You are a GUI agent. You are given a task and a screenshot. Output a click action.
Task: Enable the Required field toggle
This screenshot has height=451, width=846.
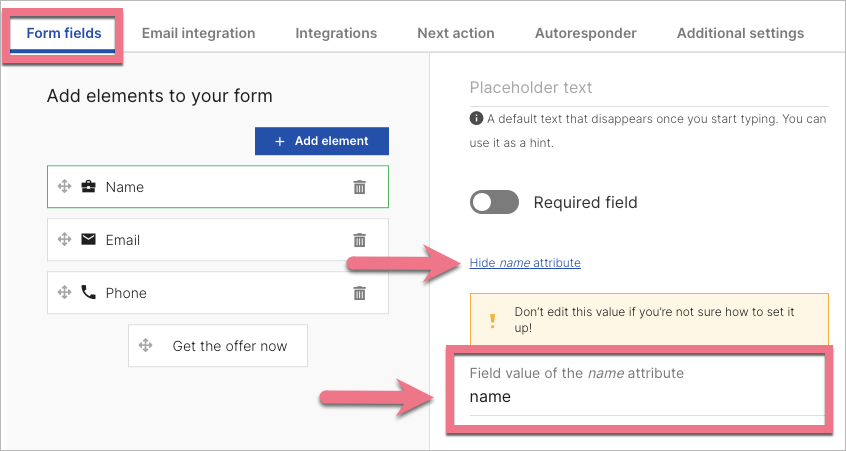click(494, 202)
